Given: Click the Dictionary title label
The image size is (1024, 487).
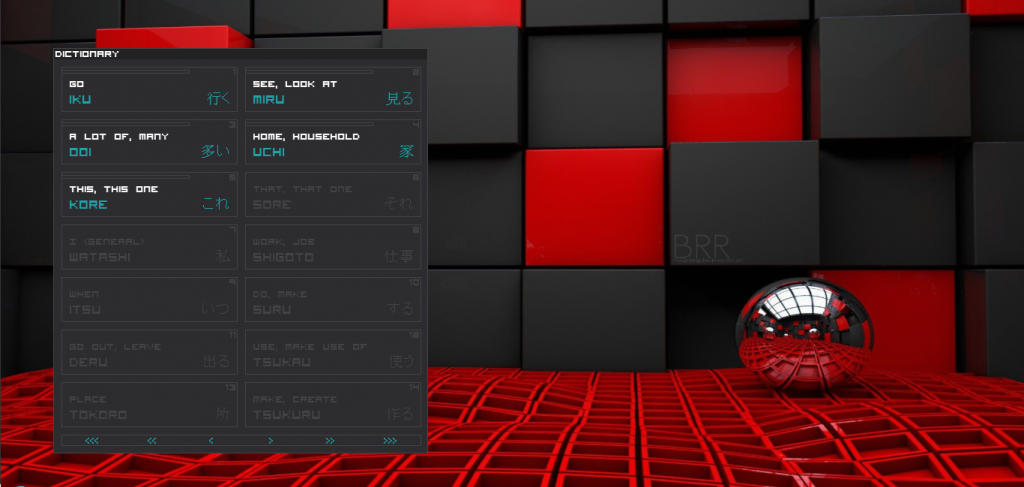Looking at the screenshot, I should [x=87, y=54].
